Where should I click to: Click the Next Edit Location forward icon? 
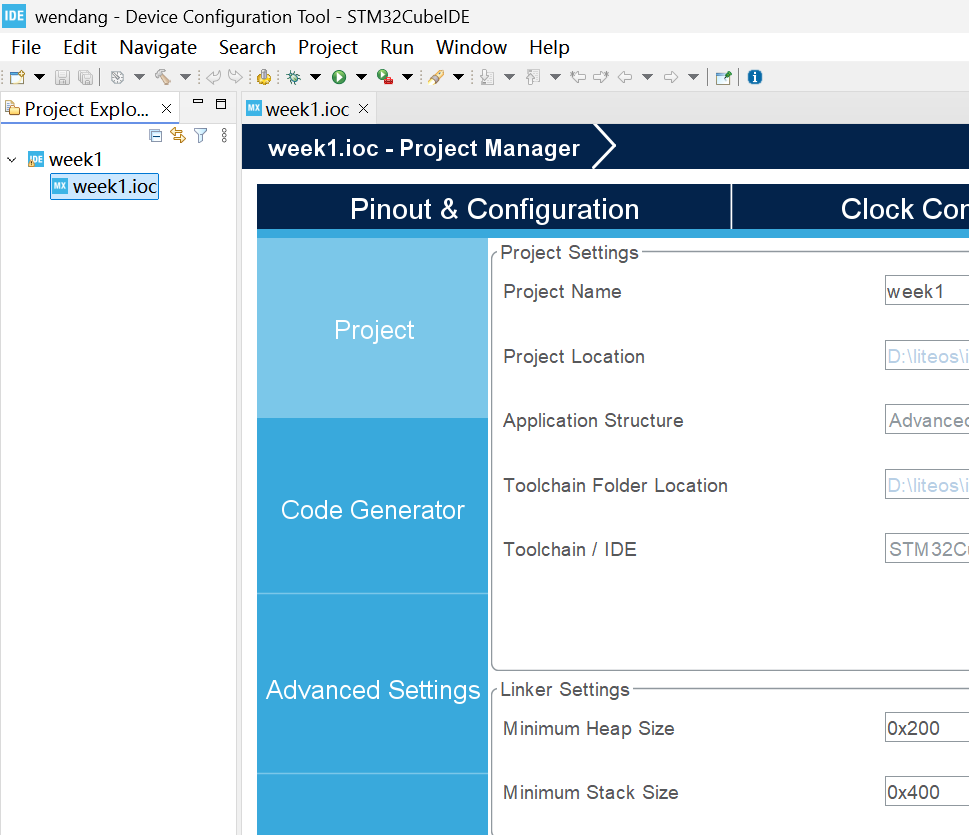click(x=601, y=77)
